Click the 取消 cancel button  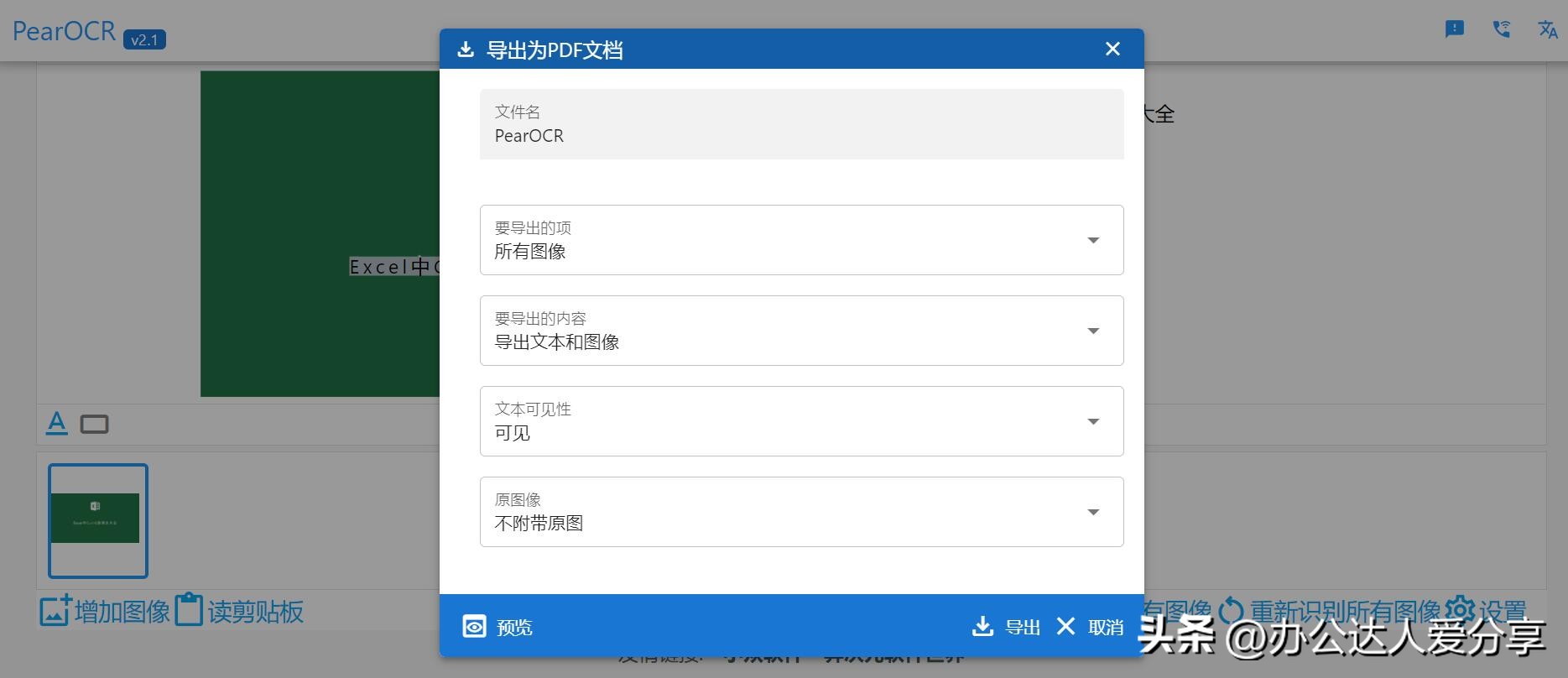tap(1090, 627)
